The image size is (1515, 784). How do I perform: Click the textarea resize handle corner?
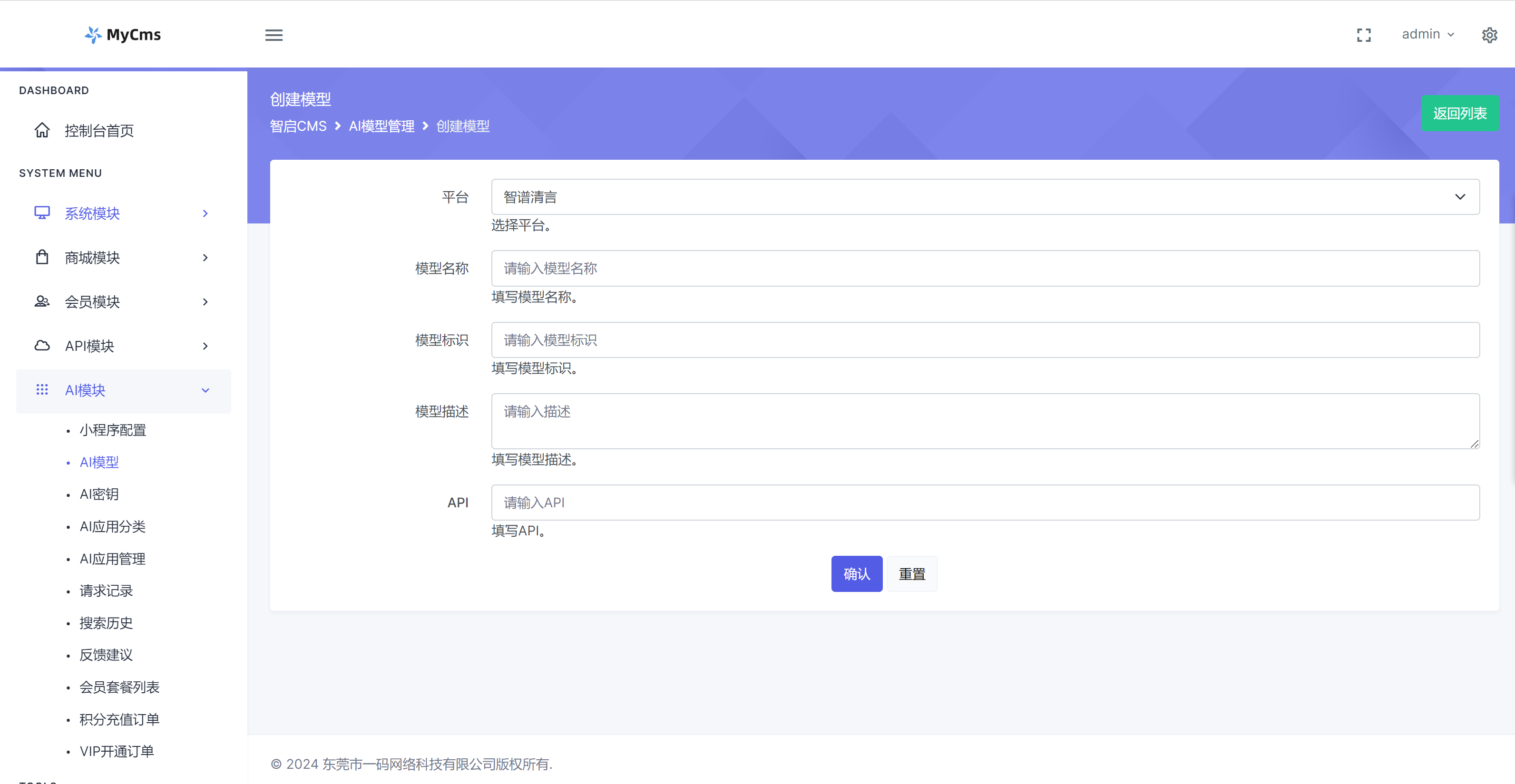[x=1474, y=444]
